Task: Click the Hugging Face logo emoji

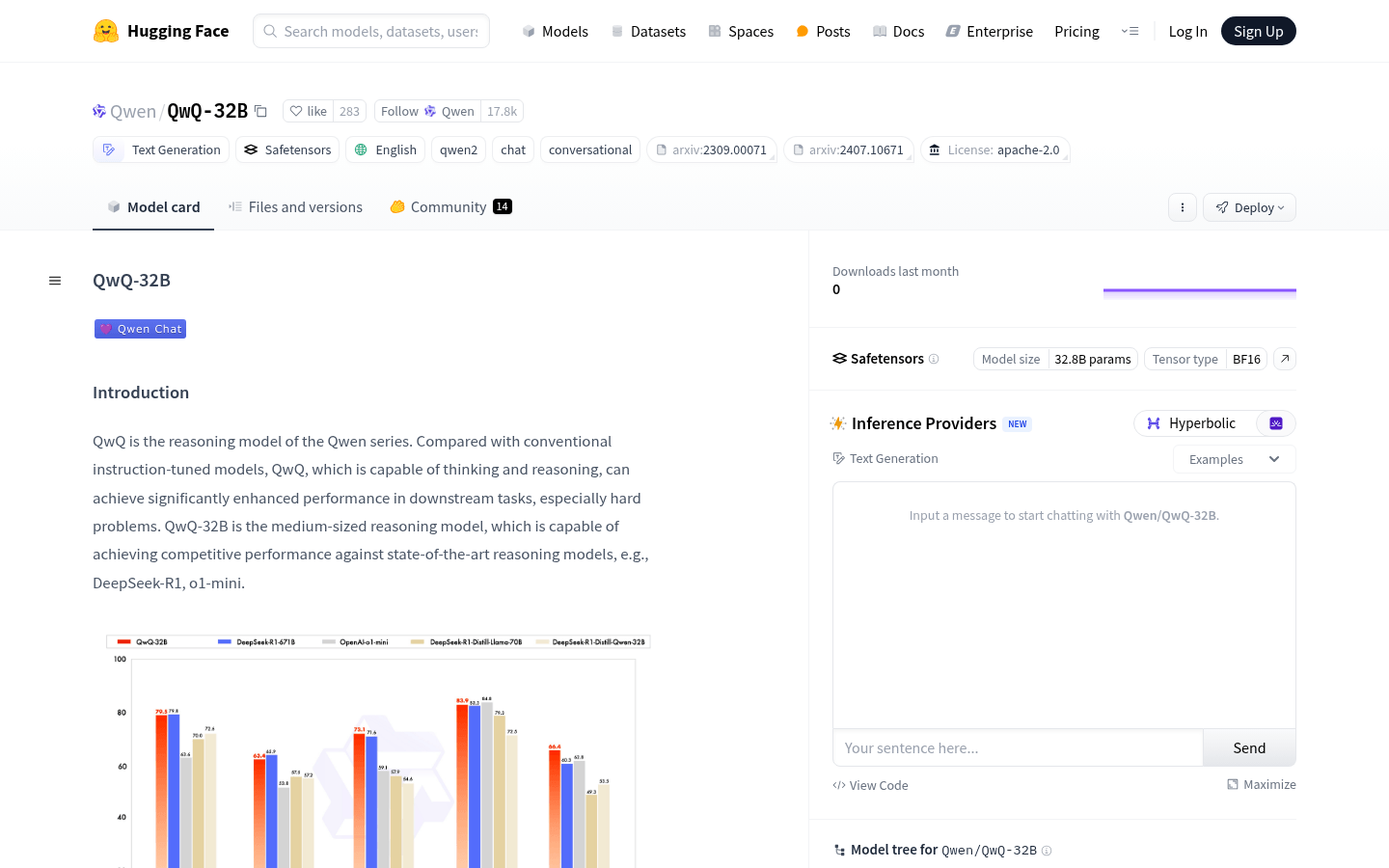Action: click(x=106, y=31)
